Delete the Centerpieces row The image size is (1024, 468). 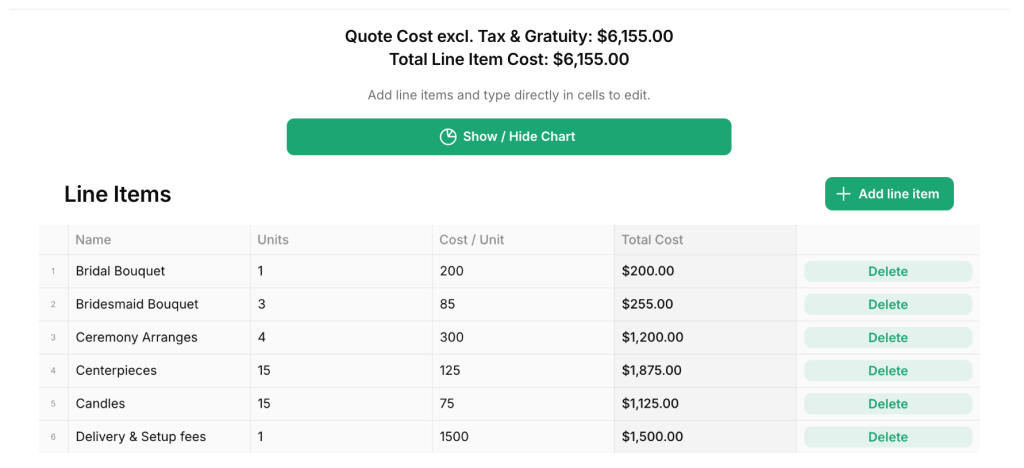(888, 371)
